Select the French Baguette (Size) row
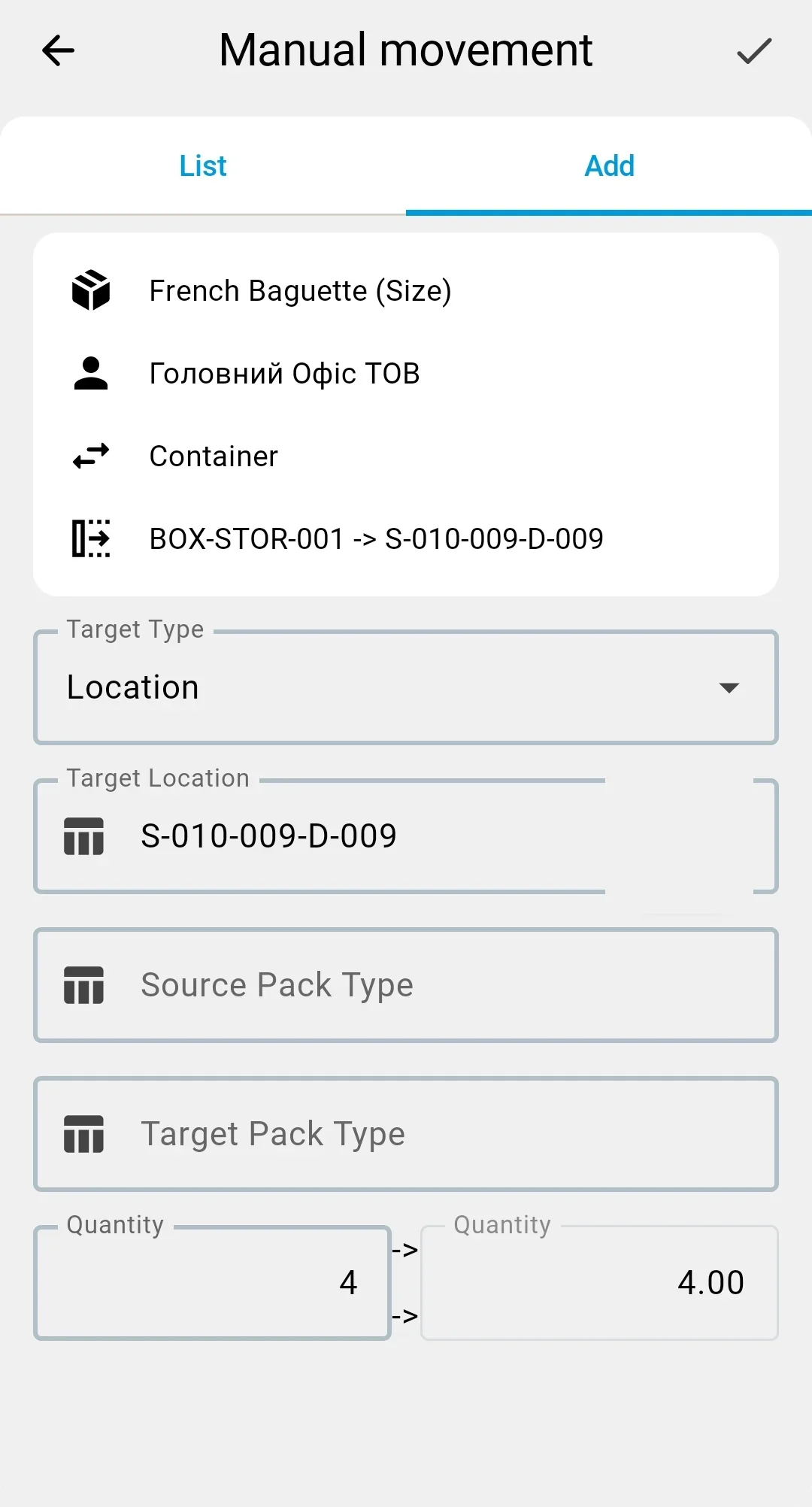The image size is (812, 1507). (406, 290)
